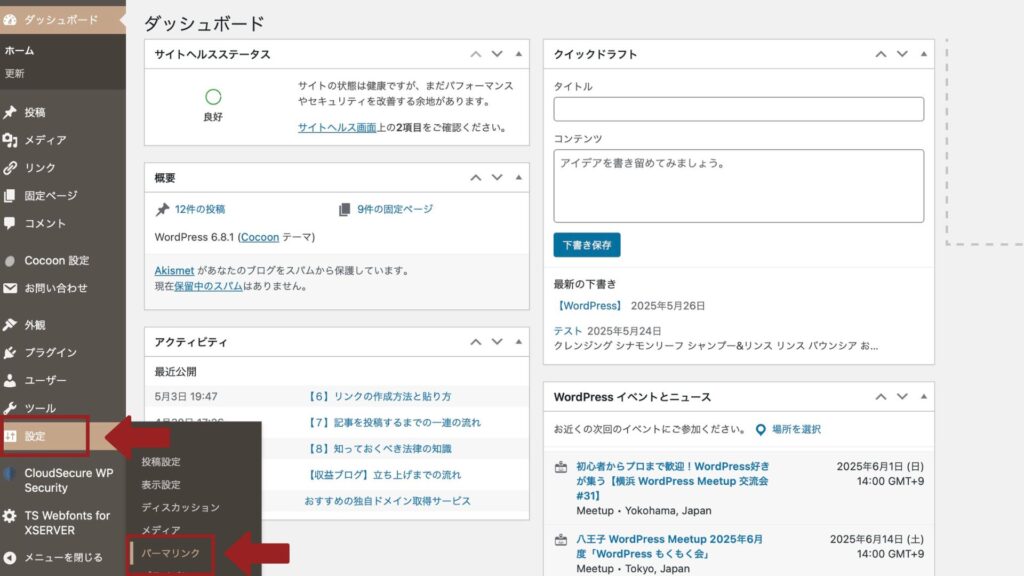
Task: Click the 外観 paintbrush icon
Action: 10,325
